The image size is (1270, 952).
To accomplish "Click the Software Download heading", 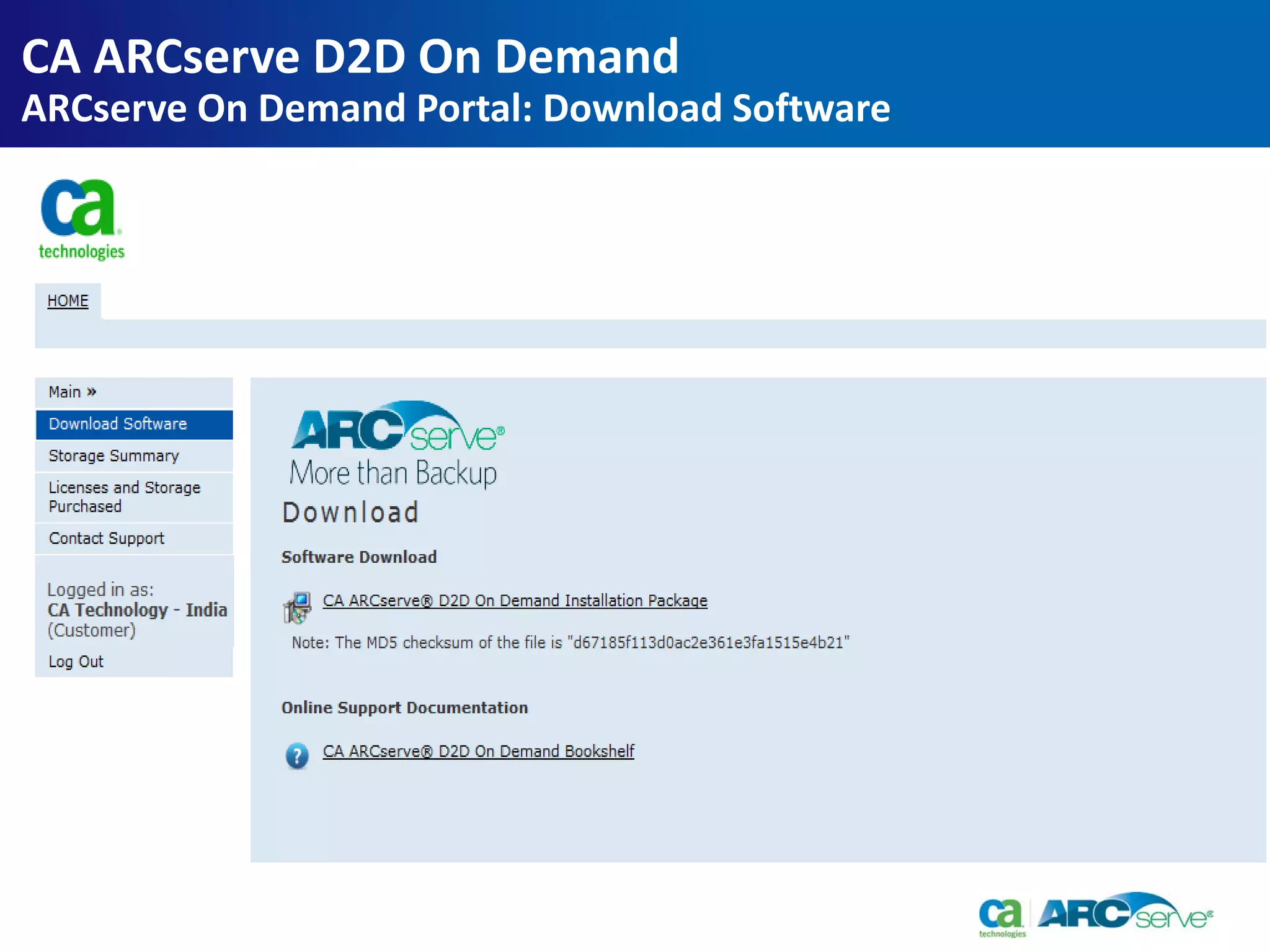I will pyautogui.click(x=359, y=557).
